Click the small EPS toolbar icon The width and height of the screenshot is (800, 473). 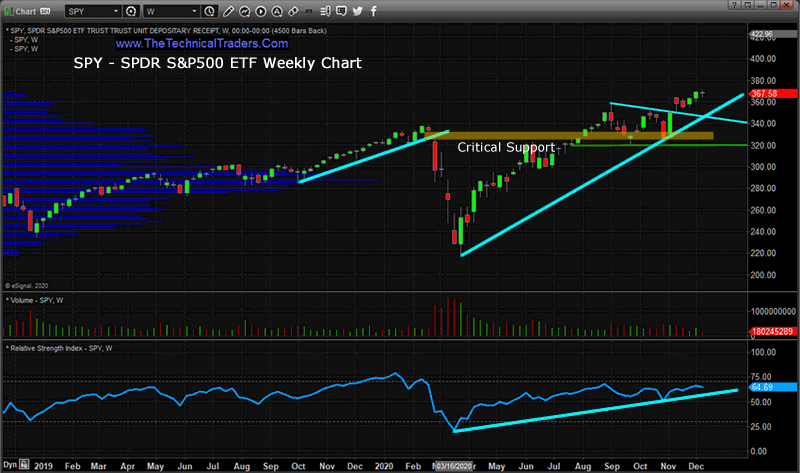coord(309,11)
